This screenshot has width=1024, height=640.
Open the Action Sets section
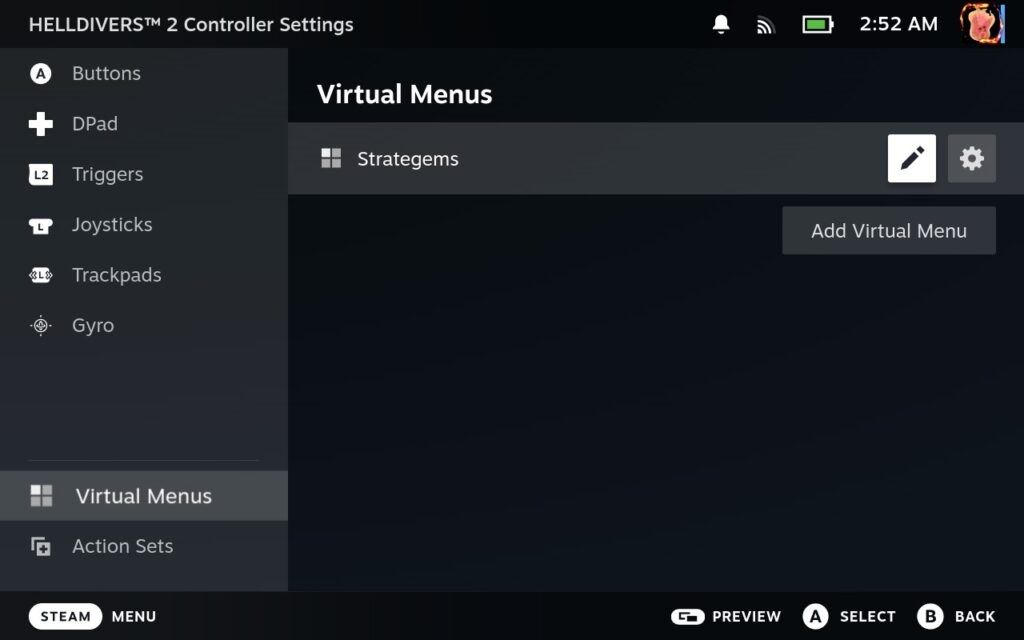tap(144, 546)
